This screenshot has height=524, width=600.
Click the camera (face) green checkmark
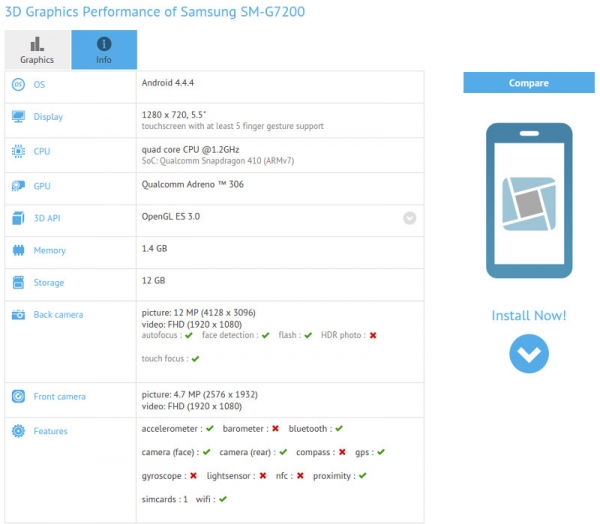coord(207,452)
